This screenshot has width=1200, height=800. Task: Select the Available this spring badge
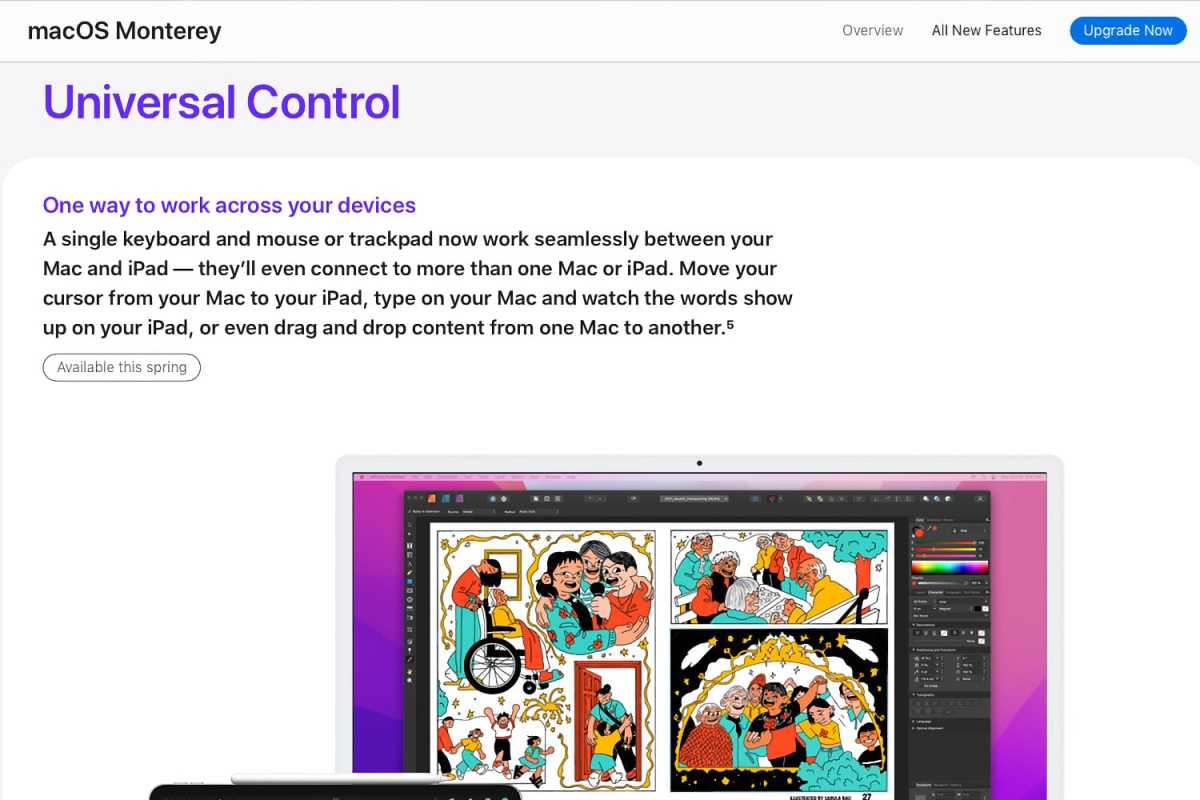[122, 367]
